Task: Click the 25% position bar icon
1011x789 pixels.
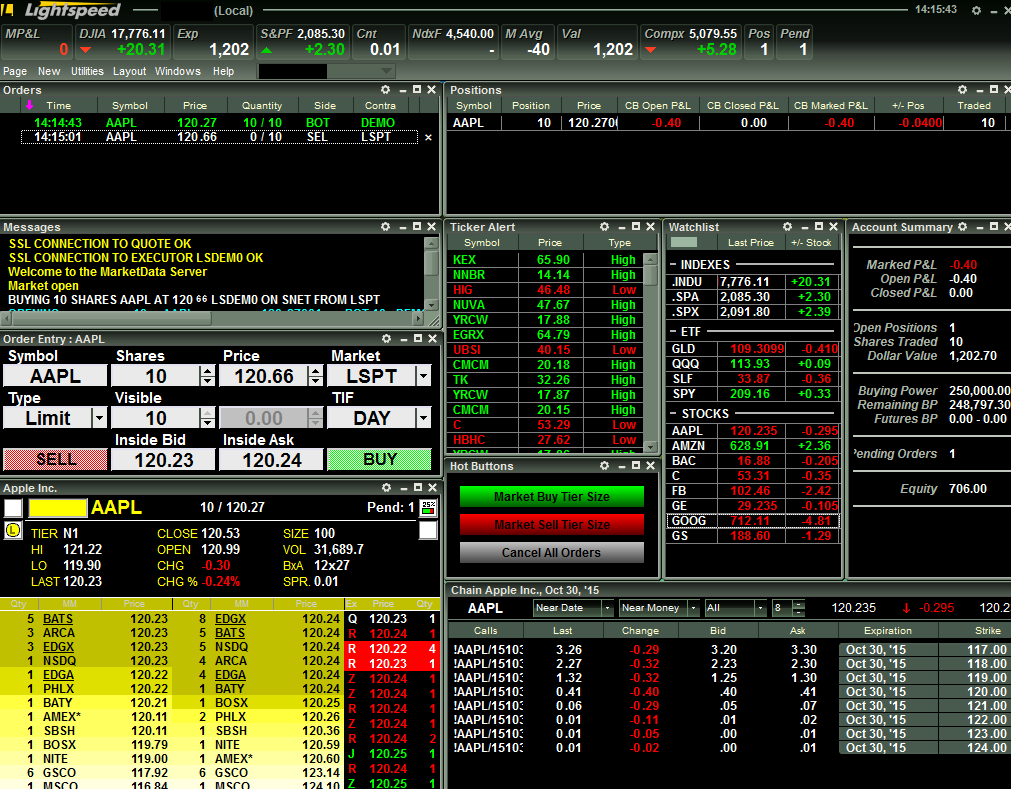Action: (428, 507)
